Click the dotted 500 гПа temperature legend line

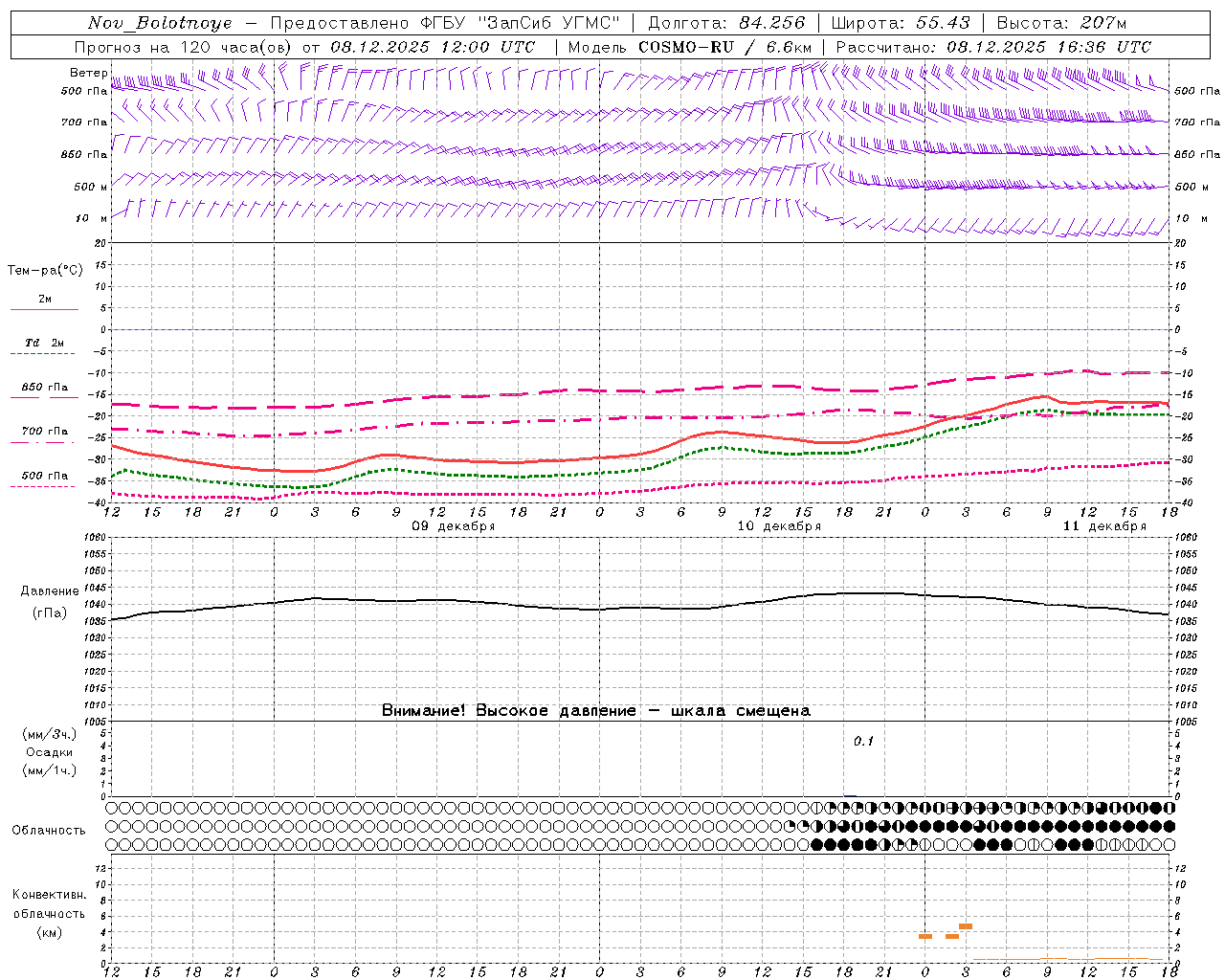pos(43,486)
